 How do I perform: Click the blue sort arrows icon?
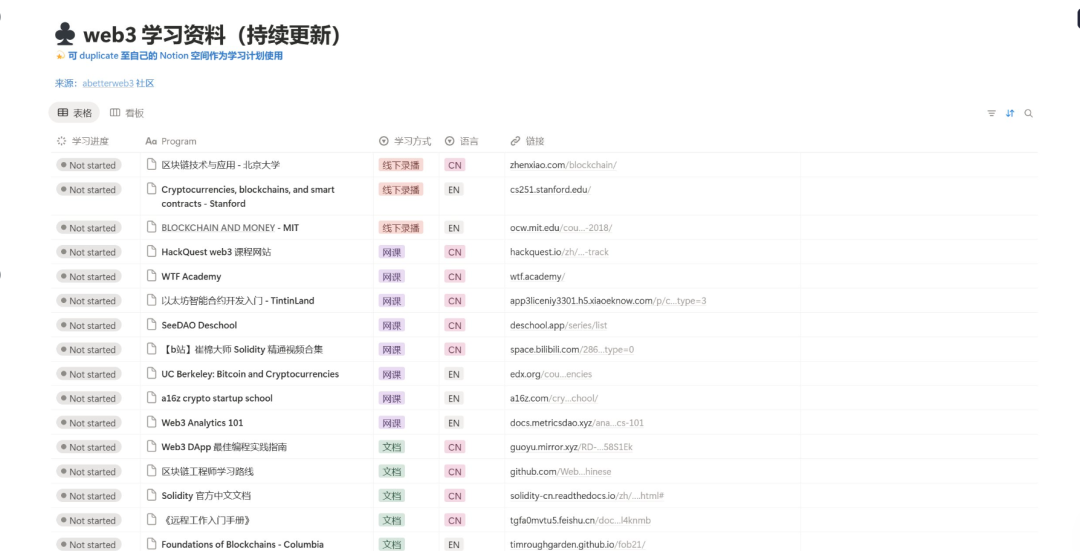[1010, 114]
